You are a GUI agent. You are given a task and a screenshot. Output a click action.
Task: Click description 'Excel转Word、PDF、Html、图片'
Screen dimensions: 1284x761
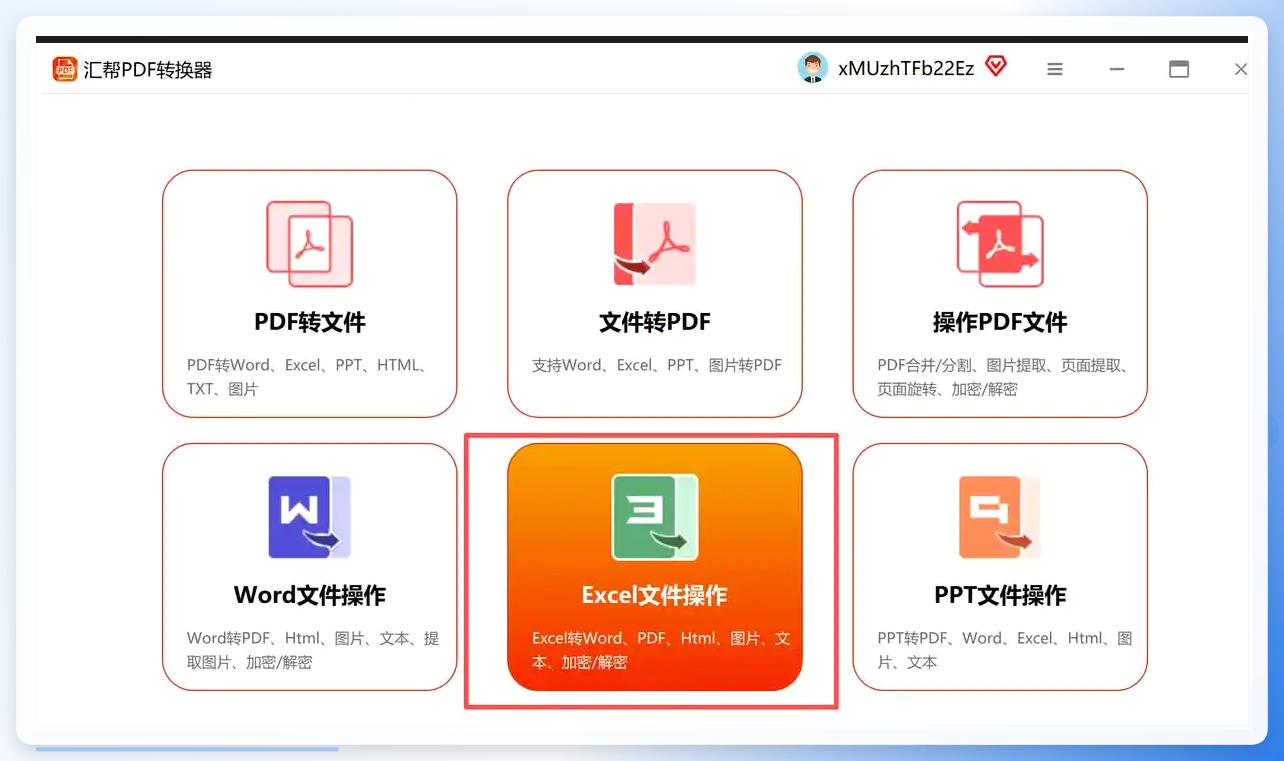coord(660,650)
